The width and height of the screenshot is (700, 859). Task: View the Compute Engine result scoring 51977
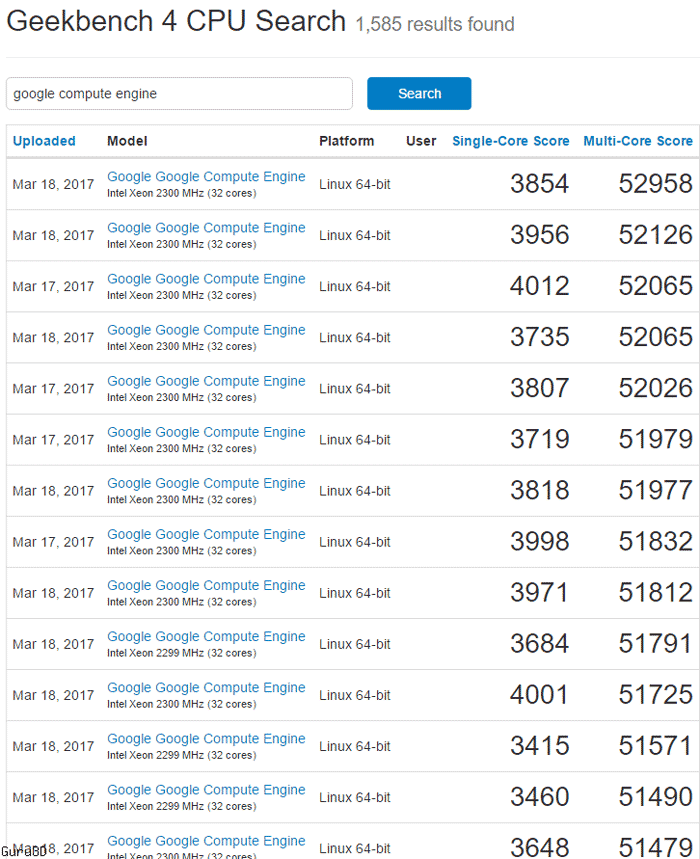click(206, 483)
